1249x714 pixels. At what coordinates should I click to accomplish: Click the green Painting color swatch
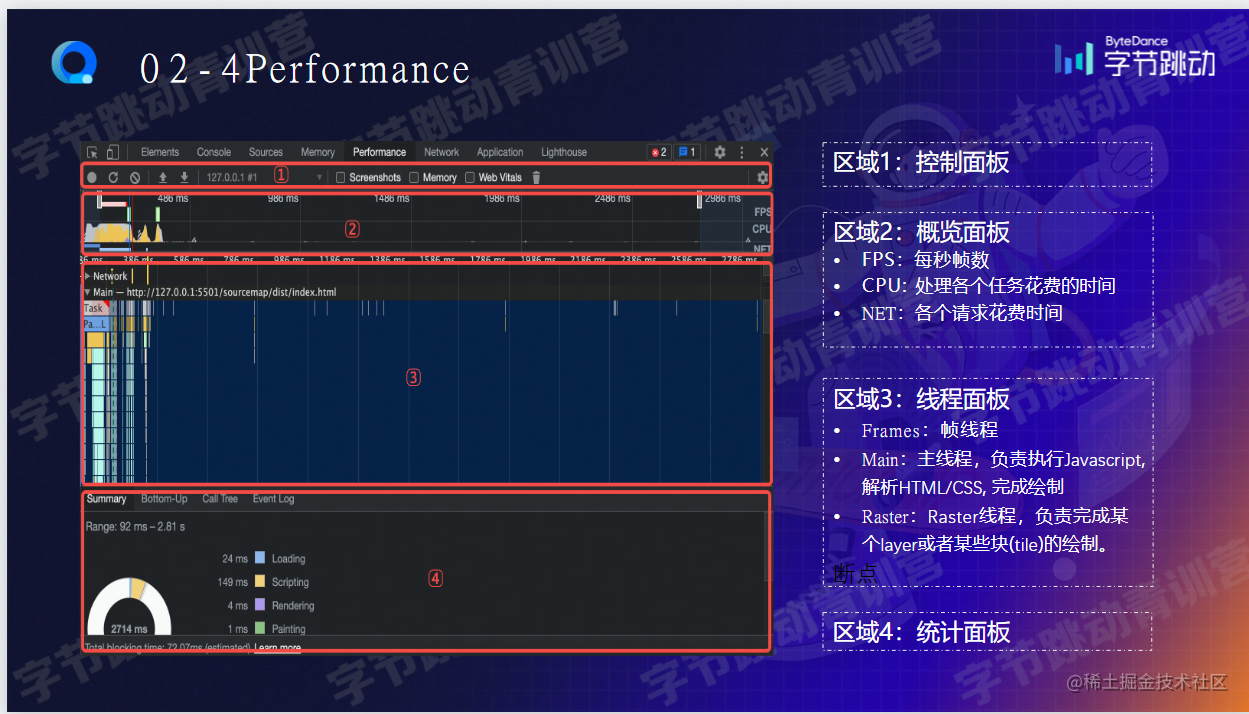coord(260,628)
